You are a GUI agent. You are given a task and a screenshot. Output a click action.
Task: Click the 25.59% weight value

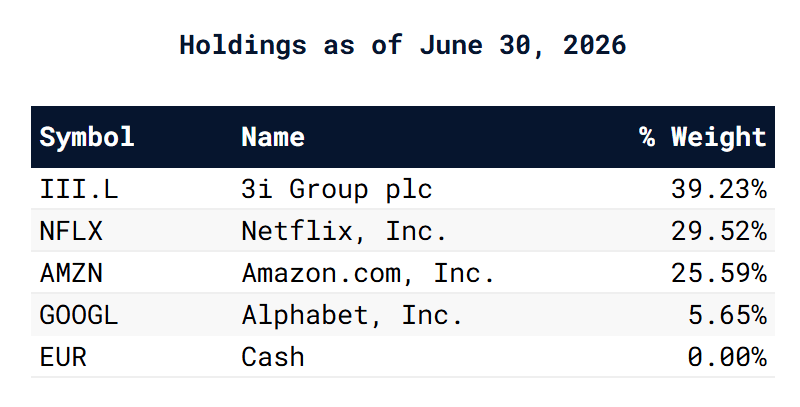tap(719, 273)
